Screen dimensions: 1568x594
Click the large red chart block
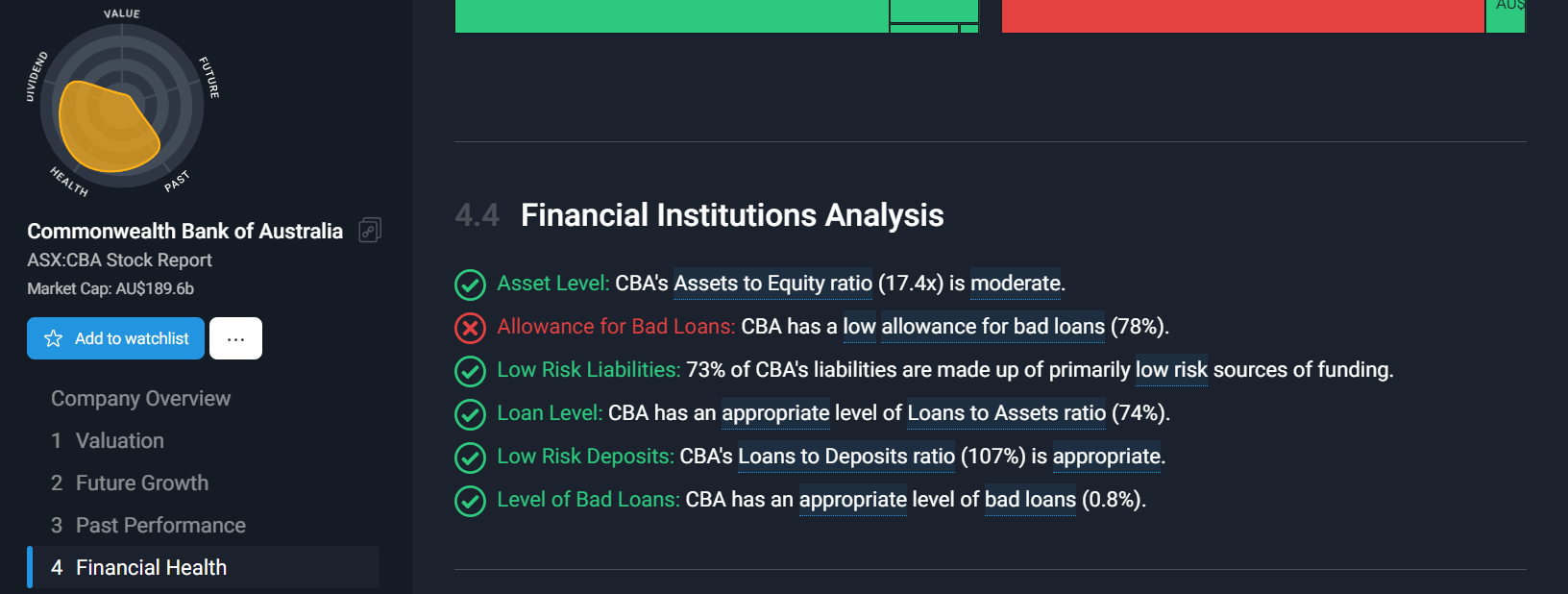coord(1242,16)
